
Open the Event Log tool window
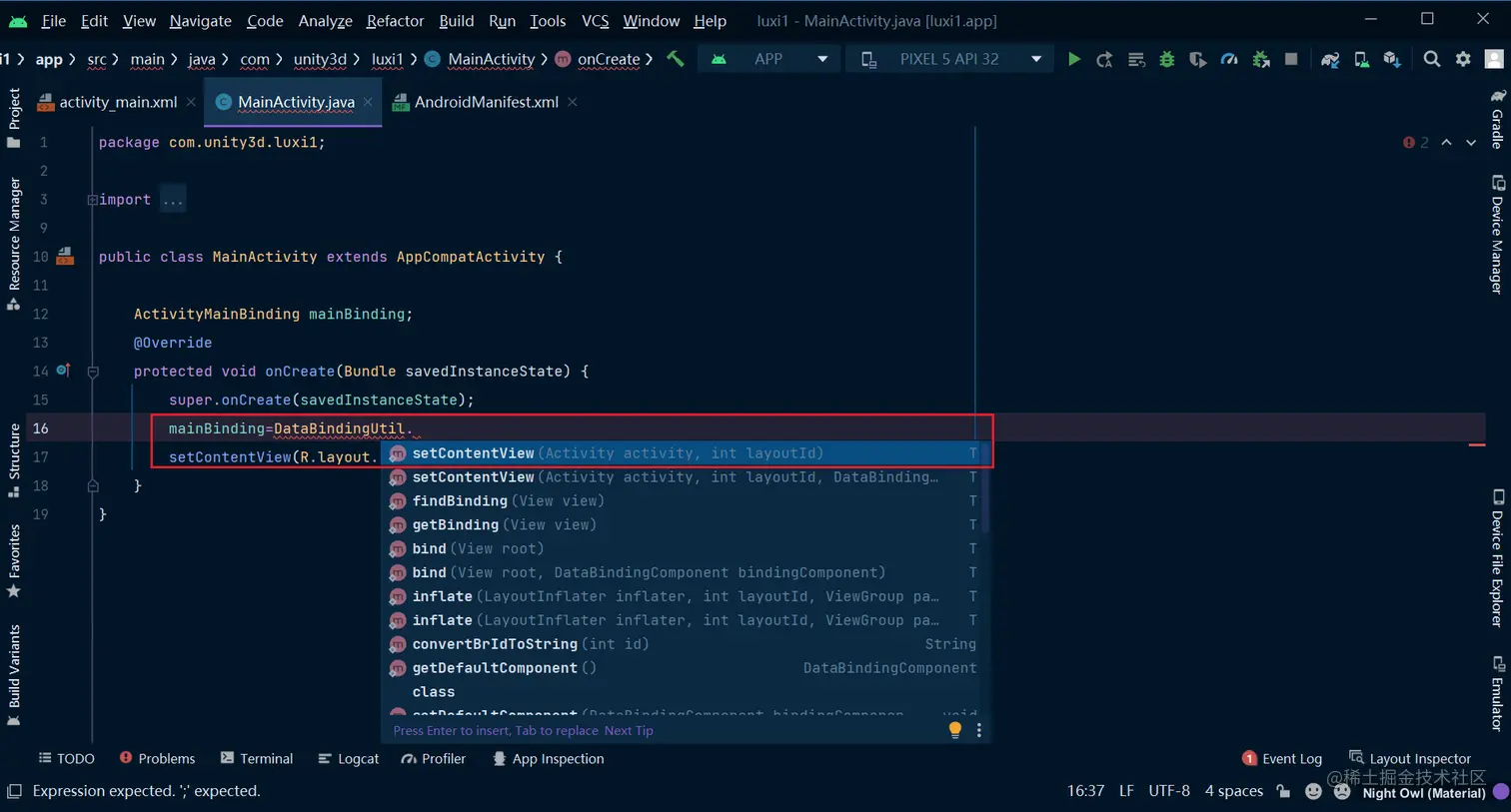[x=1282, y=758]
